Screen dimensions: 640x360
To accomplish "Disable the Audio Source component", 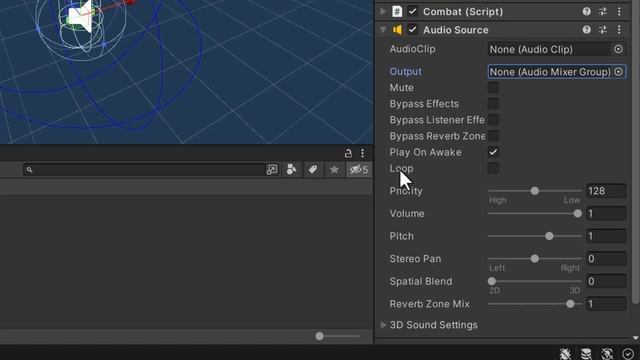I will click(412, 30).
